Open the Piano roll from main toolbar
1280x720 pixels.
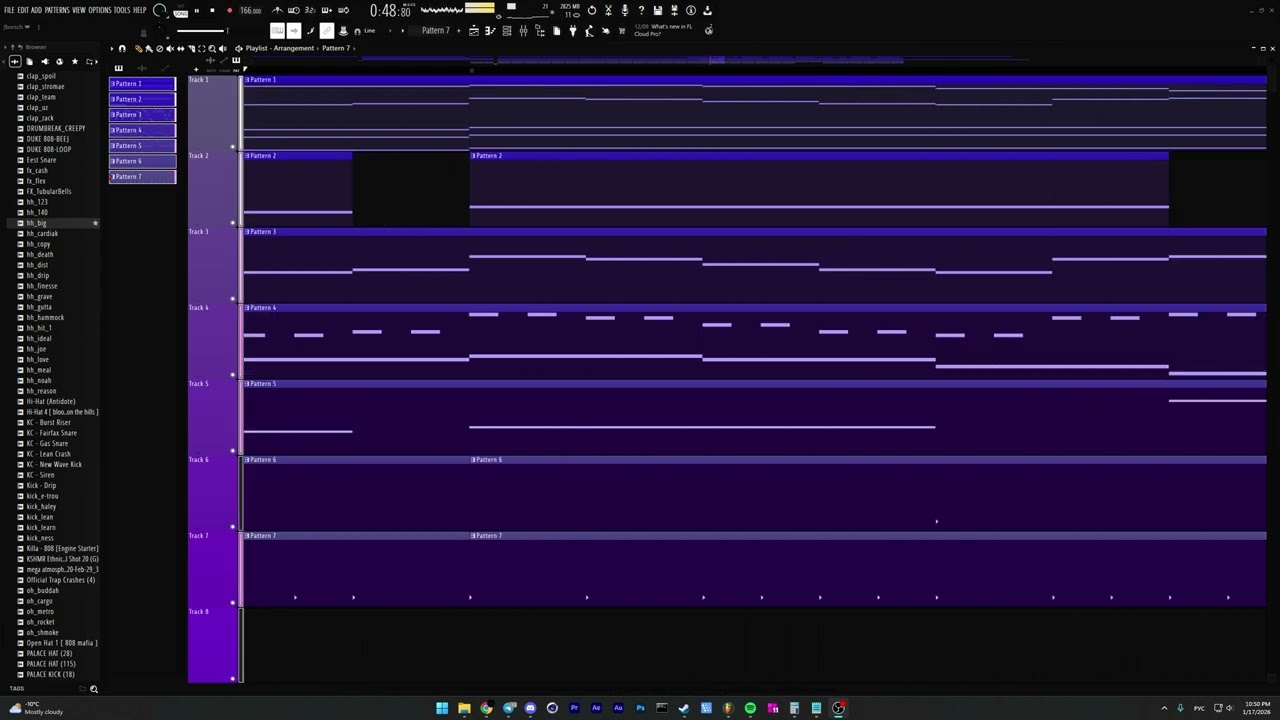click(490, 31)
